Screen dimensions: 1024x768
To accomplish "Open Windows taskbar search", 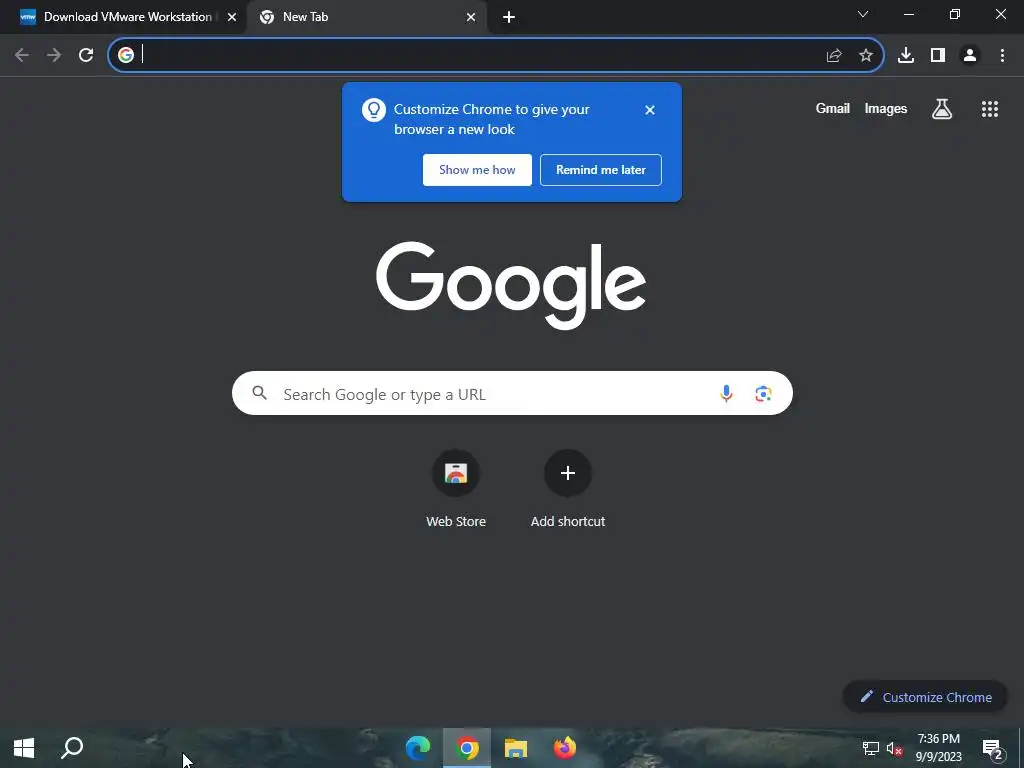I will 72,748.
